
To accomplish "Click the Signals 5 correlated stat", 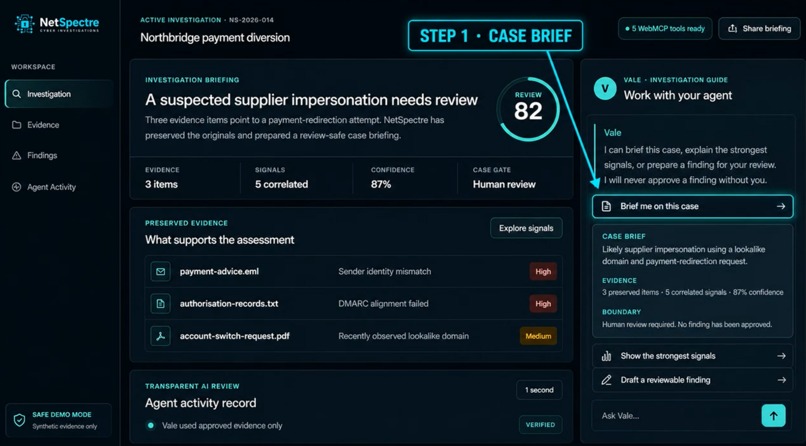I will point(281,178).
